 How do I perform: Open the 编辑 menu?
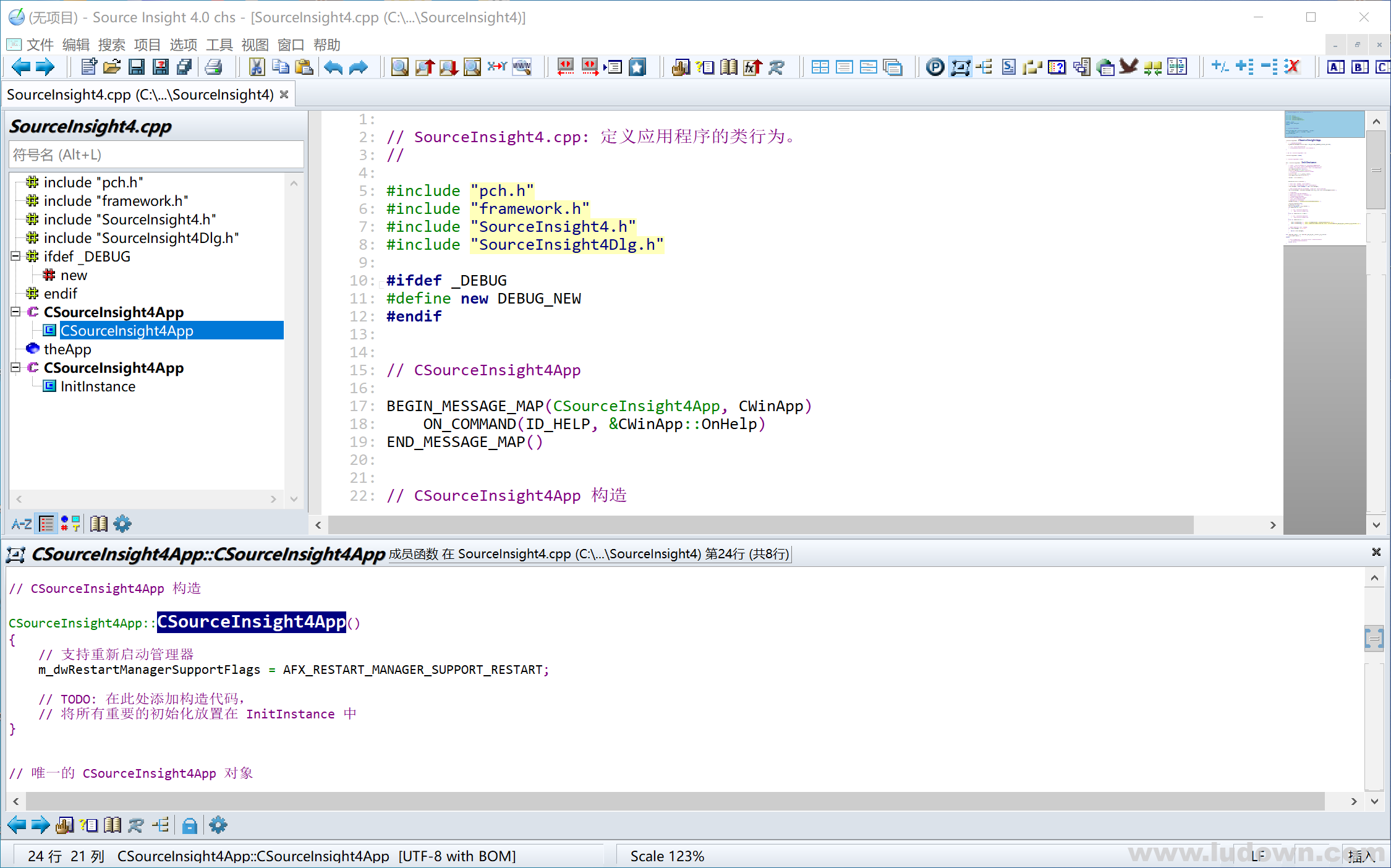pyautogui.click(x=76, y=45)
